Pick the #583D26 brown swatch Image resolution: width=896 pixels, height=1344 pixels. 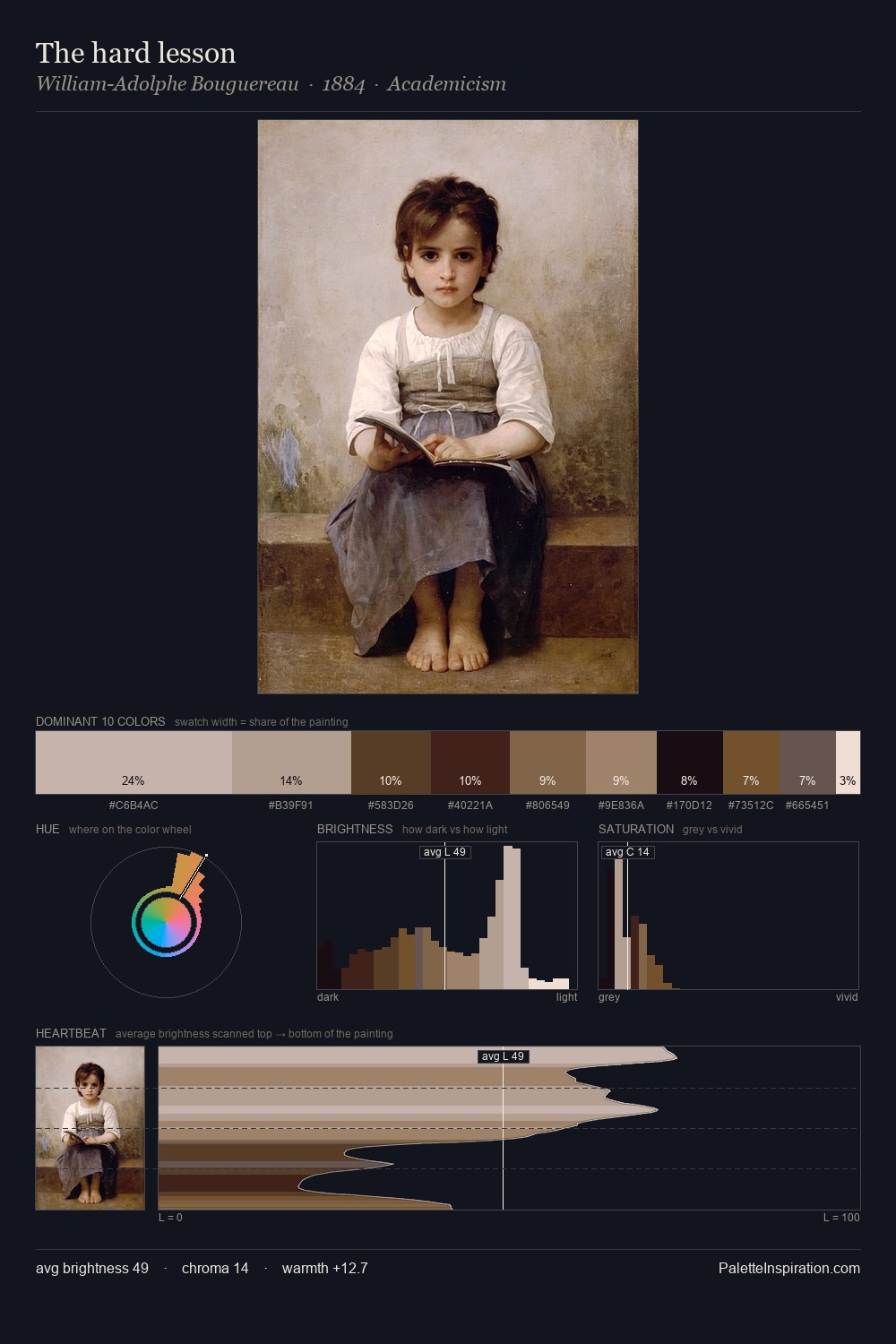pyautogui.click(x=391, y=762)
